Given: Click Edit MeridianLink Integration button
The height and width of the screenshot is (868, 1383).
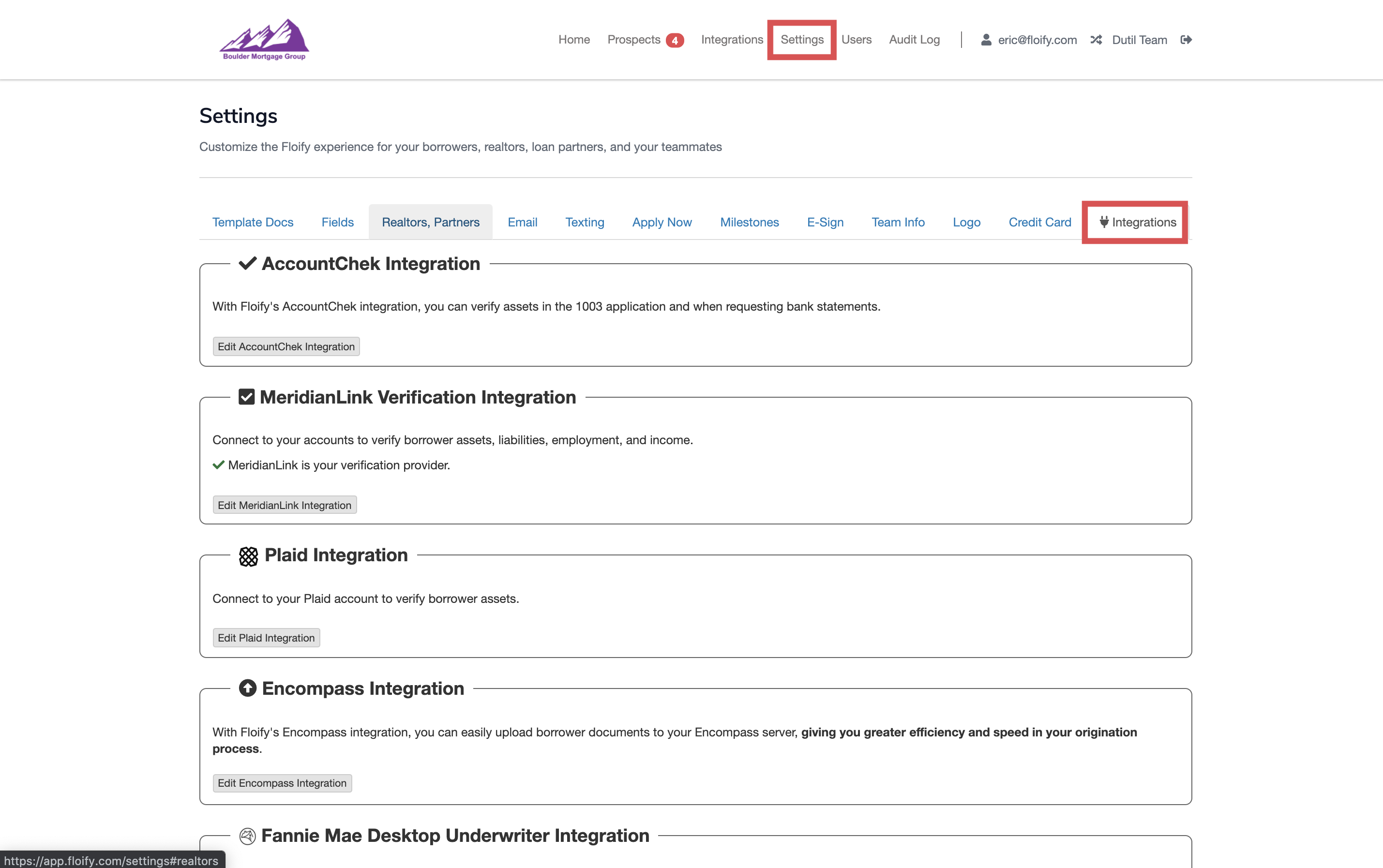Looking at the screenshot, I should click(284, 505).
